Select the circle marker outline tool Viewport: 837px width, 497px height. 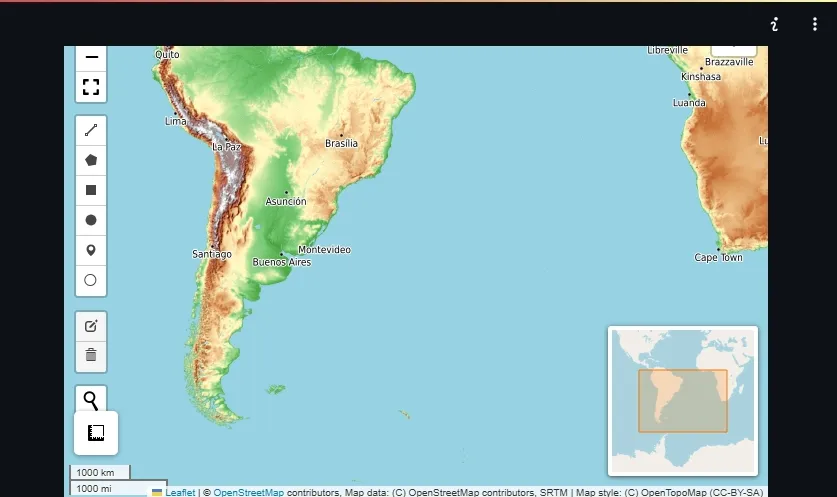click(91, 280)
